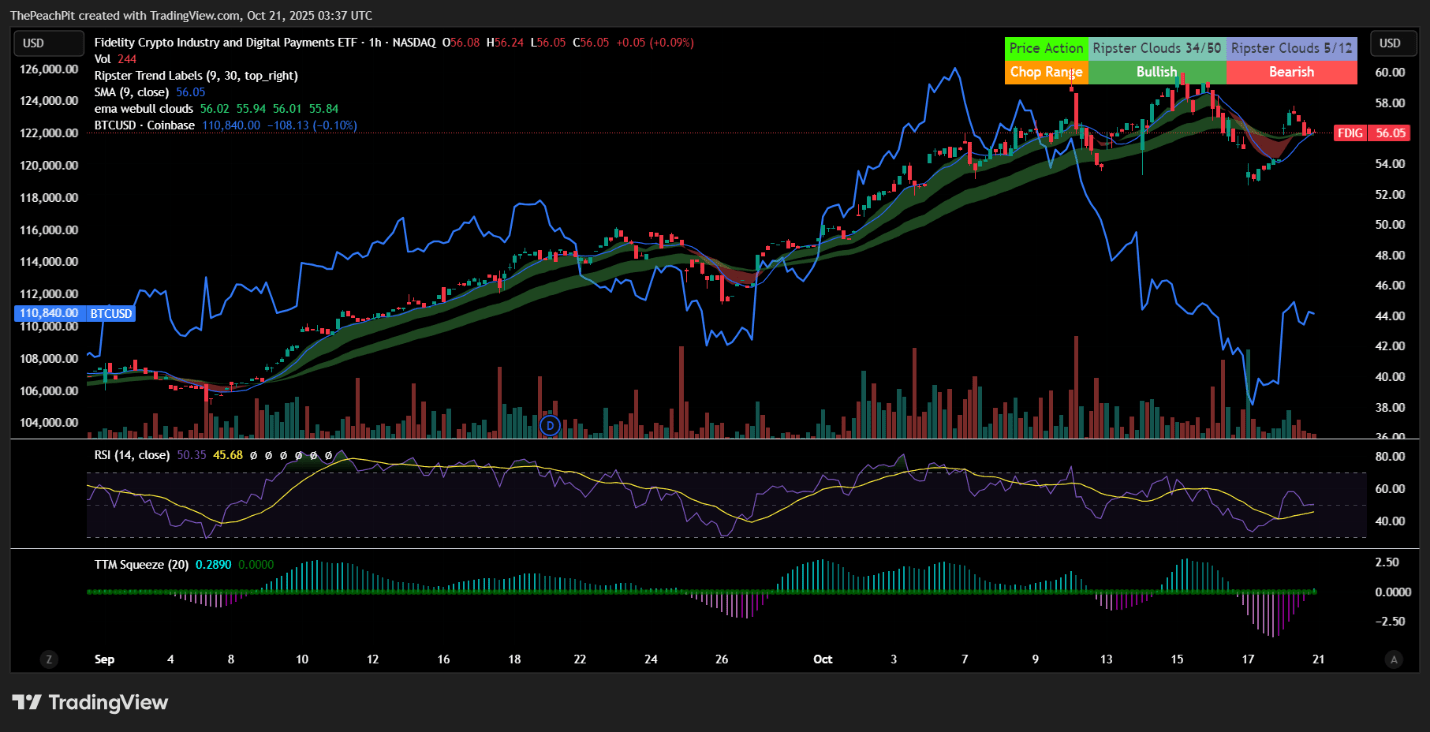Toggle the ema webull clouds indicator legend

(x=142, y=108)
